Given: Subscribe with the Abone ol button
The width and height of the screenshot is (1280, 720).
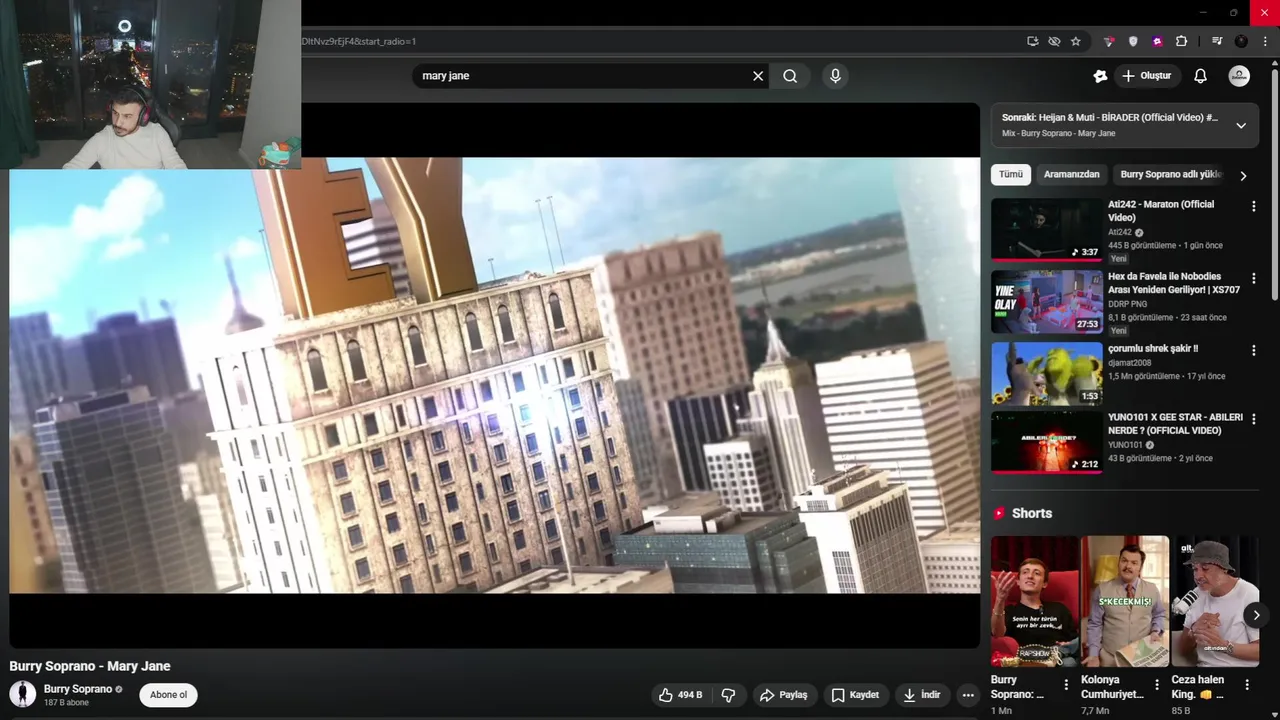Looking at the screenshot, I should (168, 695).
